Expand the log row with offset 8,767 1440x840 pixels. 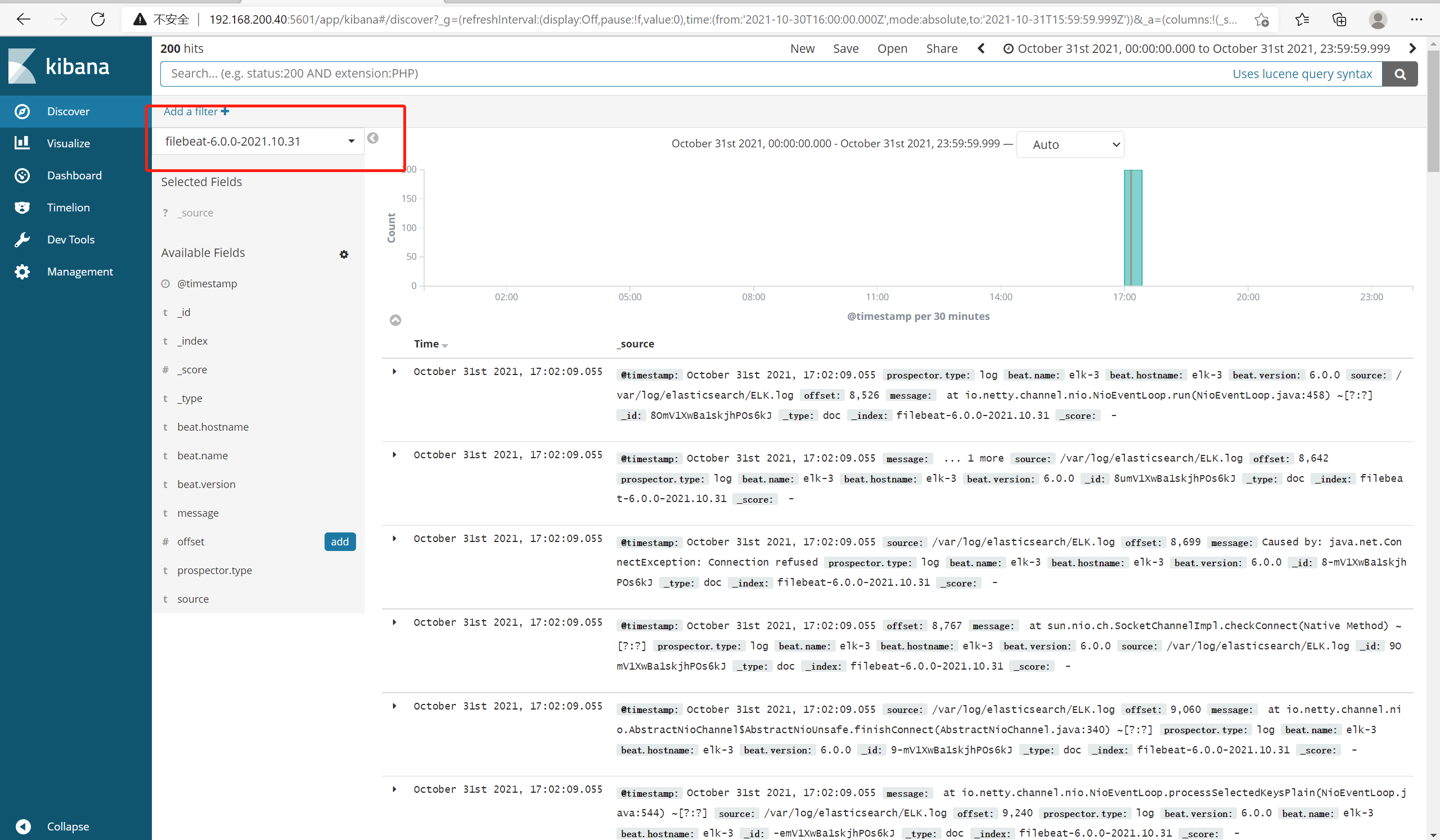click(x=394, y=622)
